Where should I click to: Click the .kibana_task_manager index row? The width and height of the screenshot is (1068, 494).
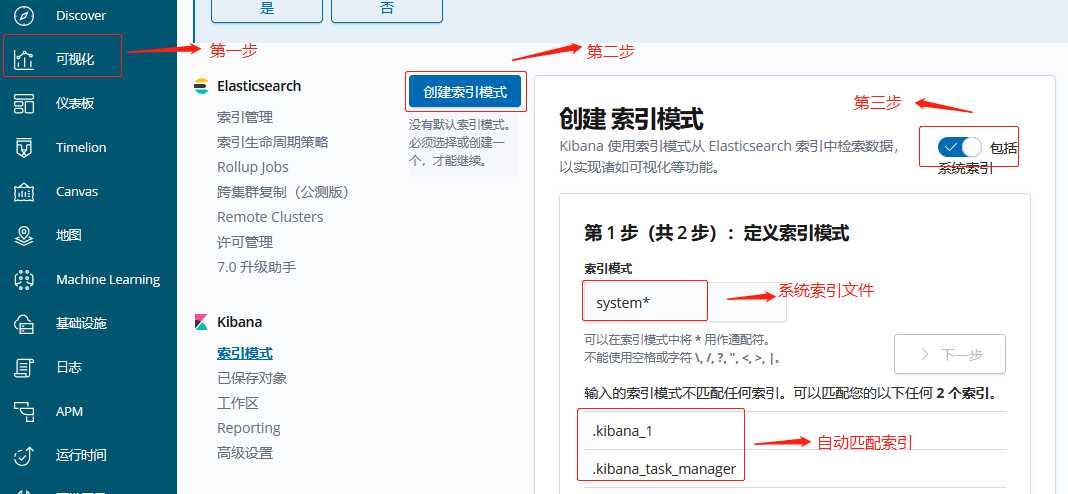click(x=795, y=469)
